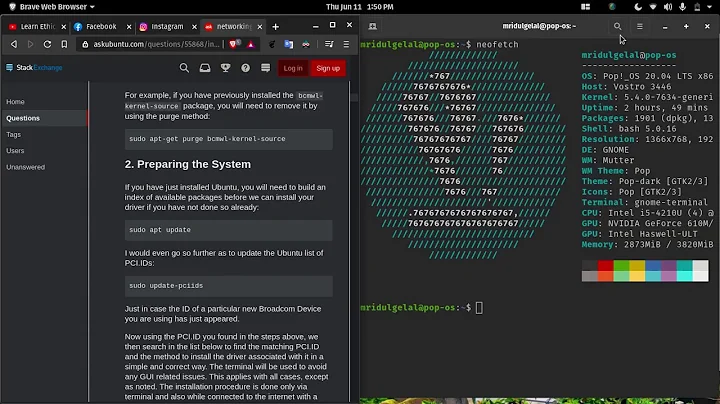Click the yellow color block in neofetch
The width and height of the screenshot is (720, 404).
tap(637, 265)
